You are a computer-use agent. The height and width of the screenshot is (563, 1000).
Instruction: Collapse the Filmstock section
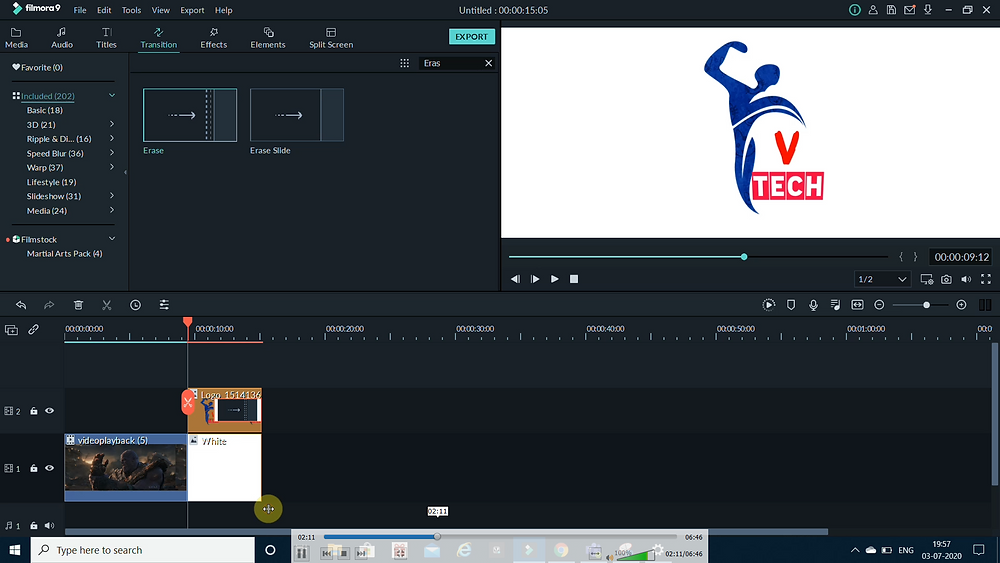112,238
